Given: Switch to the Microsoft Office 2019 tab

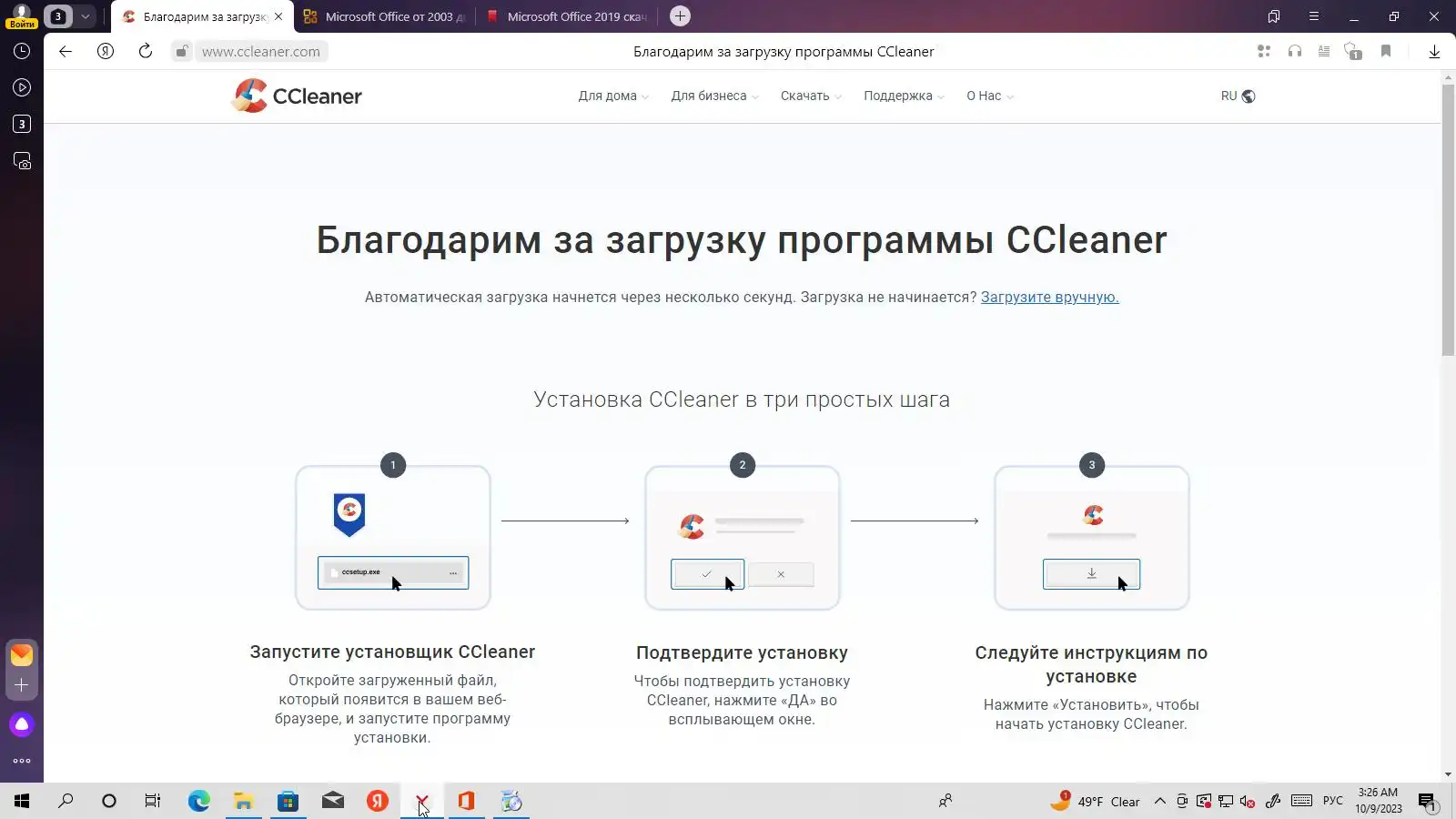Looking at the screenshot, I should [x=567, y=16].
